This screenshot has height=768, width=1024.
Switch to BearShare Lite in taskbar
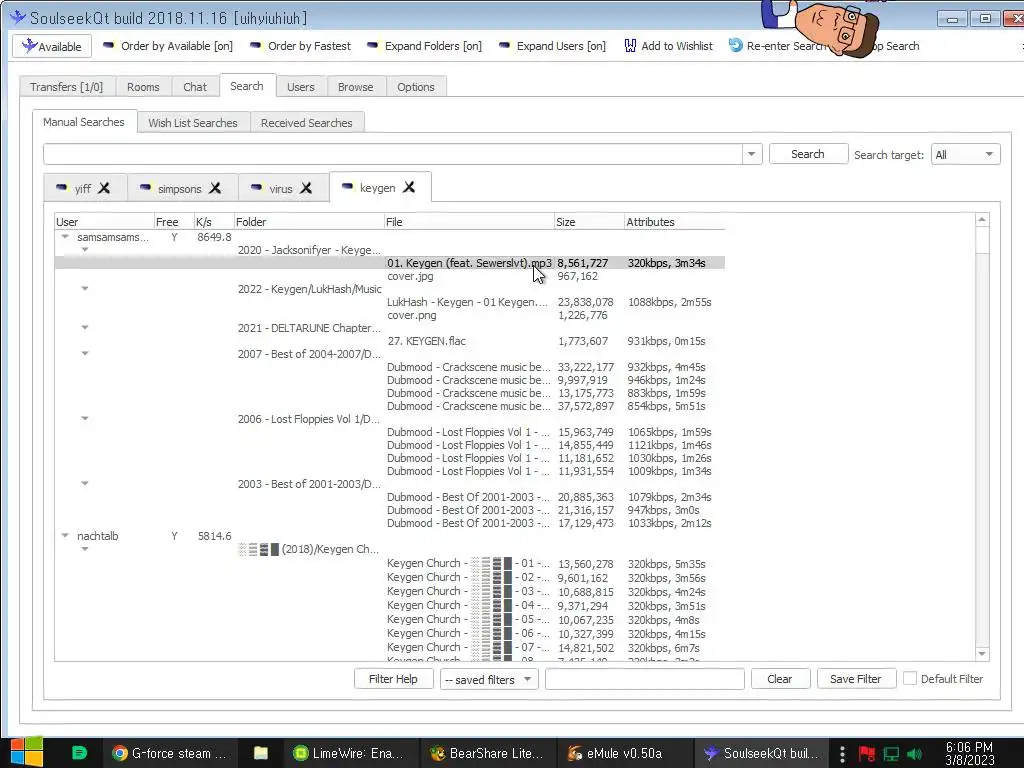487,753
